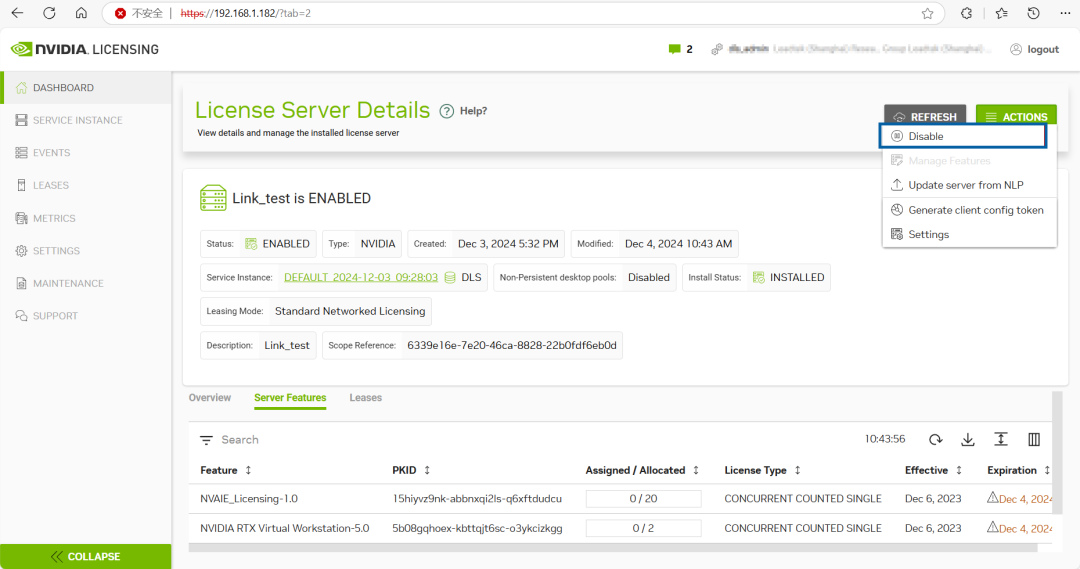
Task: Open Settings in the sidebar
Action: click(x=85, y=251)
